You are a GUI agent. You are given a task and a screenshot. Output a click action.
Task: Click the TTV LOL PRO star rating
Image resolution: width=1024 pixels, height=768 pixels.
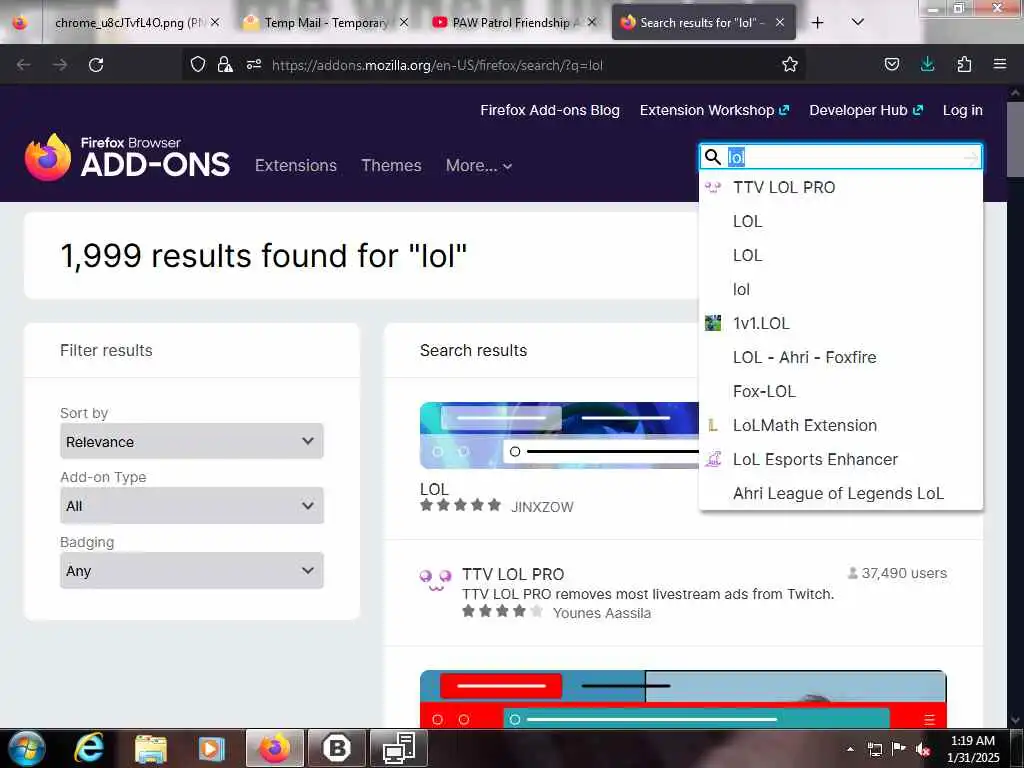point(502,612)
